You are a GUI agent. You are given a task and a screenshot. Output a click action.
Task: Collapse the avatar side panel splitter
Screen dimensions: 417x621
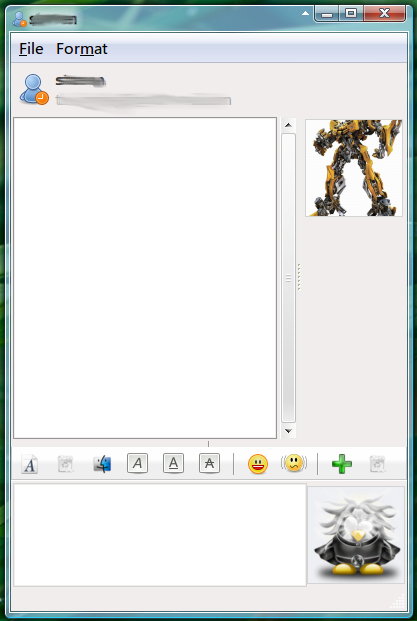point(299,277)
